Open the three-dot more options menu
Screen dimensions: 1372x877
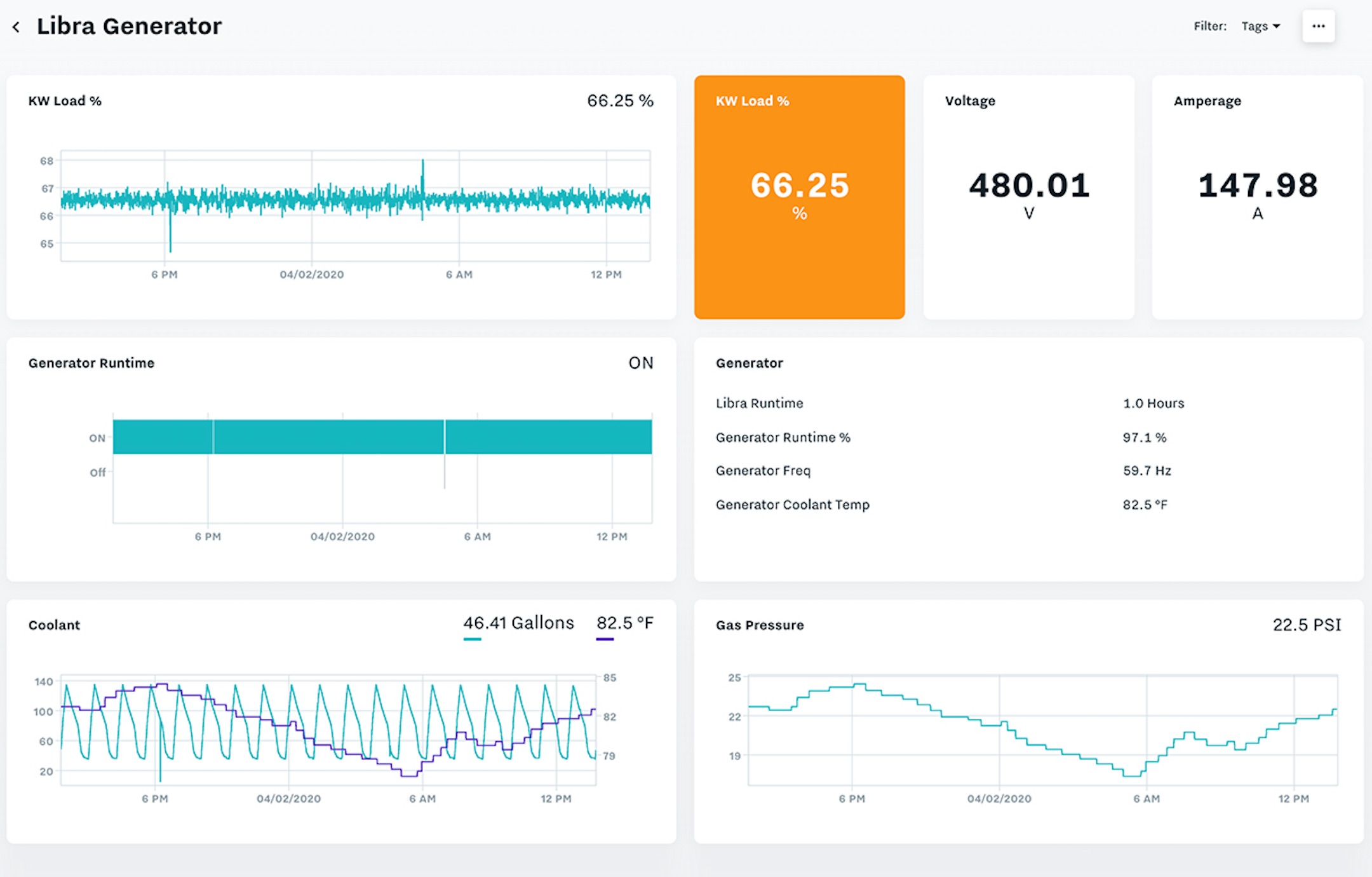pyautogui.click(x=1319, y=26)
